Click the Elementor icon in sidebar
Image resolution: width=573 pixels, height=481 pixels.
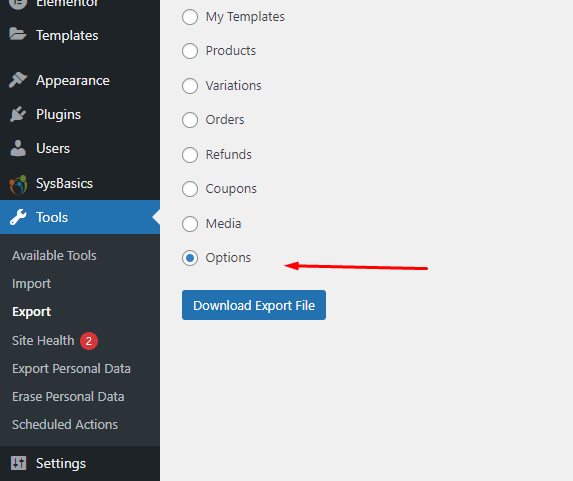[x=18, y=3]
